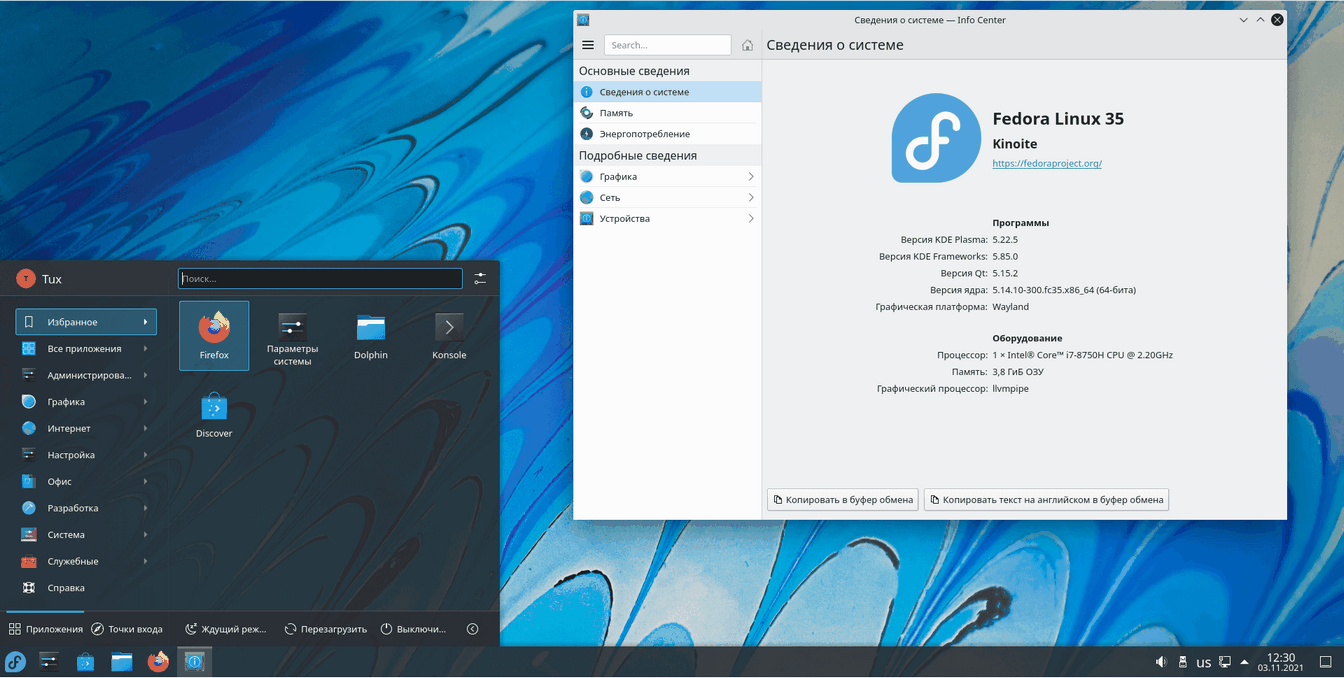Click the home icon in Info Center

(747, 45)
